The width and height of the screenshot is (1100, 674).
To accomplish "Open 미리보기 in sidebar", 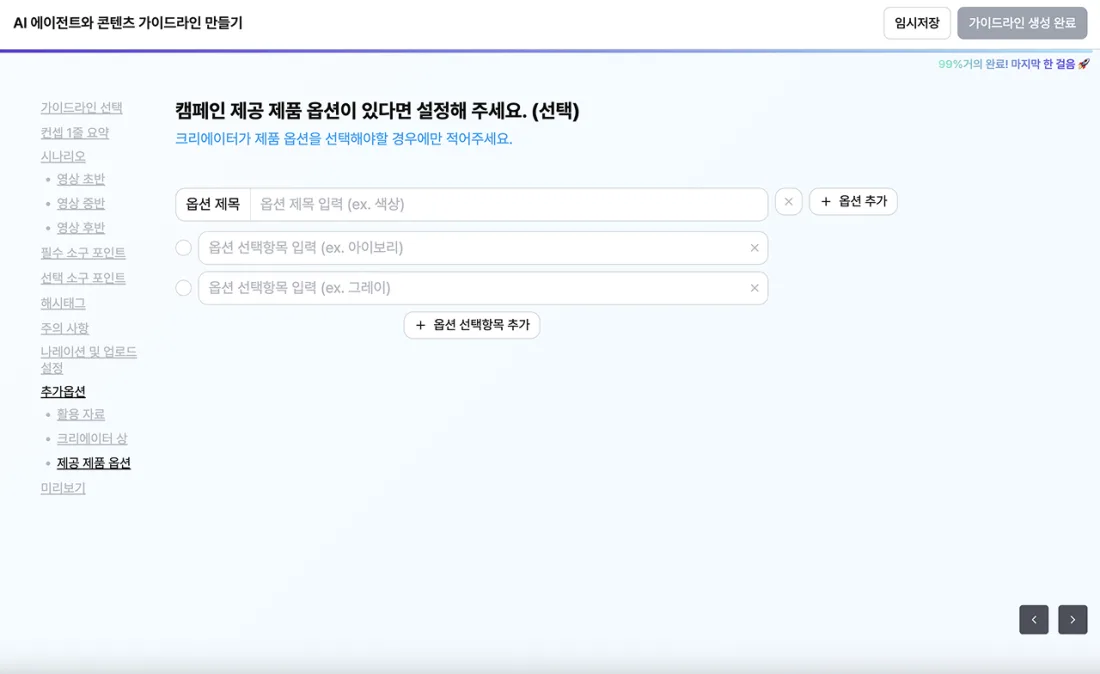I will [x=63, y=488].
